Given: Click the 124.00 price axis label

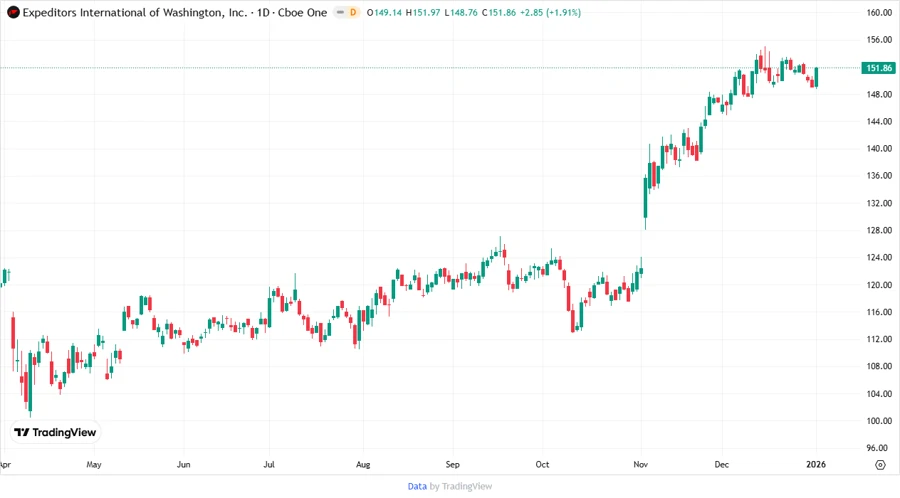Looking at the screenshot, I should pos(879,257).
